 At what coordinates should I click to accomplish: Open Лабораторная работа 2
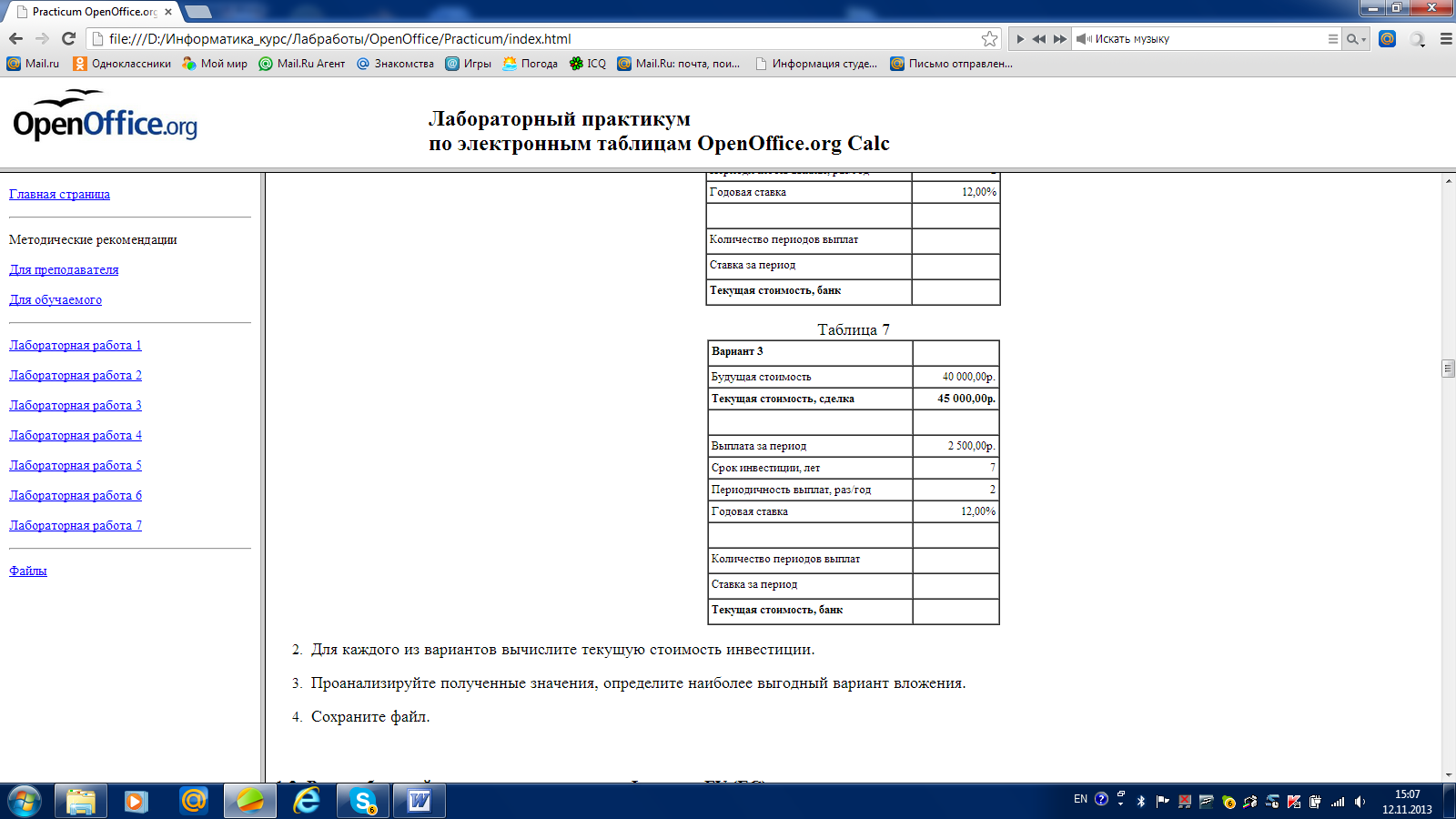click(x=76, y=375)
